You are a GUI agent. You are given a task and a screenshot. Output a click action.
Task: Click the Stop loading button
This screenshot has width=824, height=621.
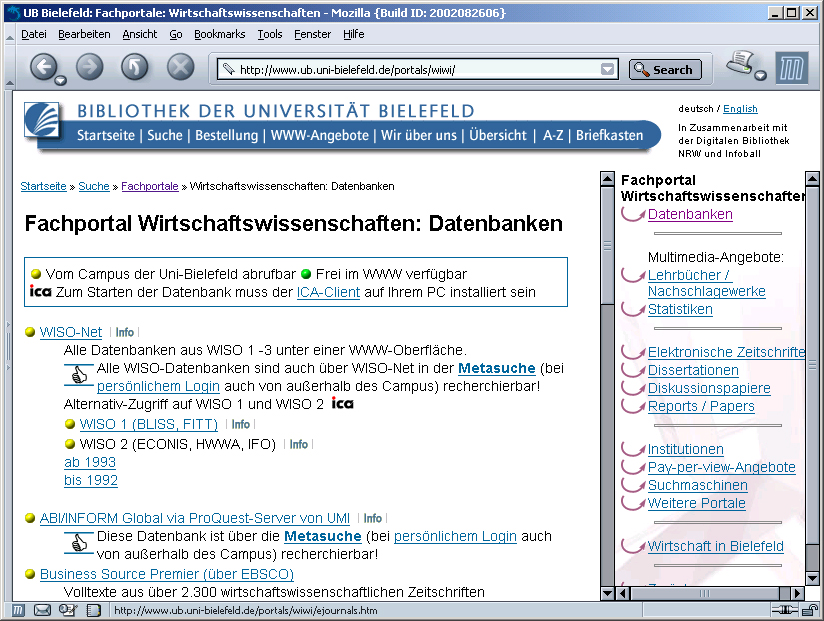180,67
